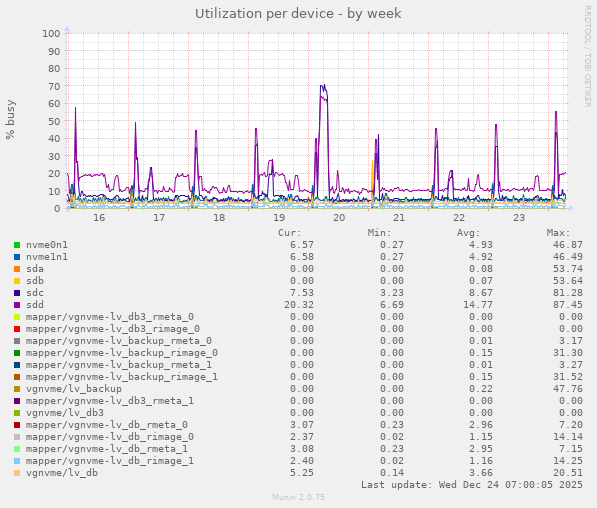Click sdd current value 20.32
The image size is (597, 508).
tap(299, 305)
